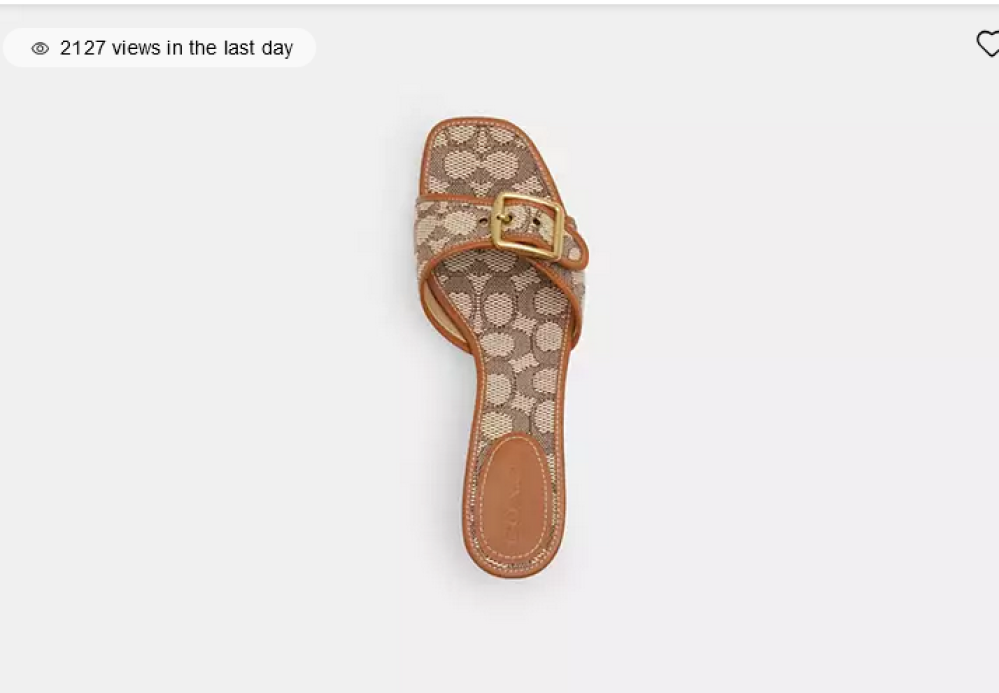This screenshot has width=999, height=693.
Task: Click the '2127 views in the last day' badge
Action: pyautogui.click(x=159, y=48)
